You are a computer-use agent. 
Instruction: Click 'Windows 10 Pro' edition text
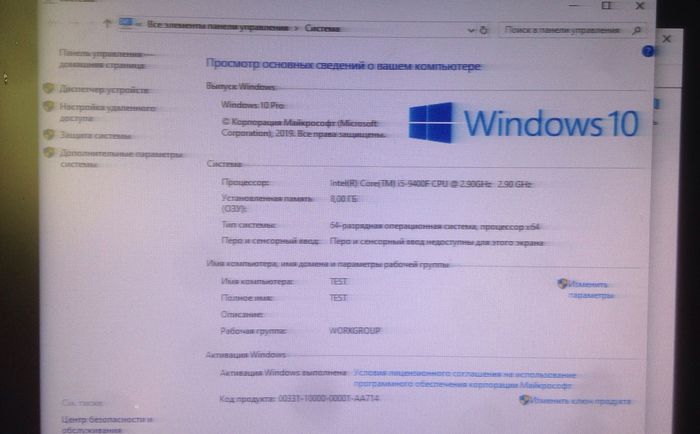[253, 105]
